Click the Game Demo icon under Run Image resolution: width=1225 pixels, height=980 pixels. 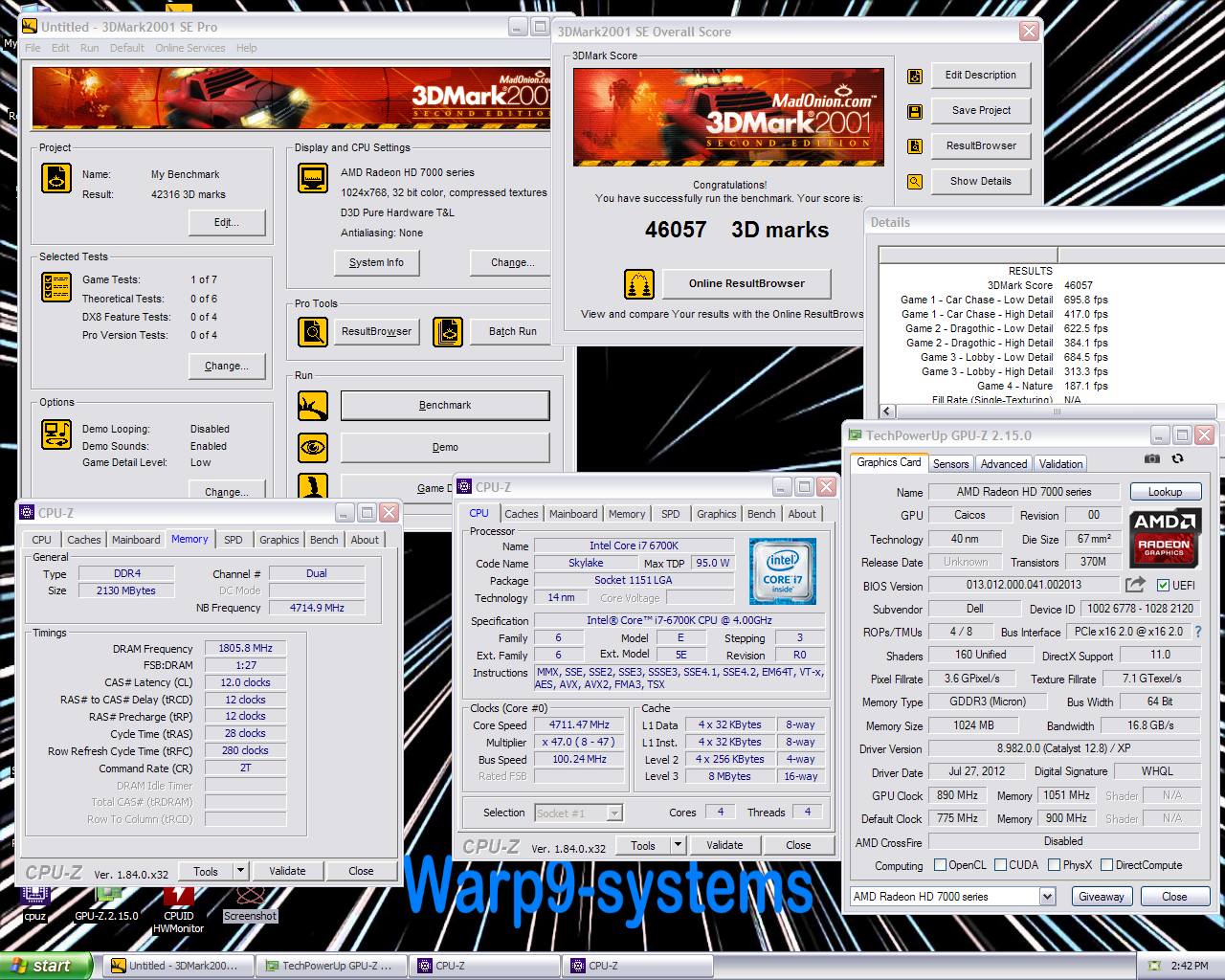tap(313, 486)
